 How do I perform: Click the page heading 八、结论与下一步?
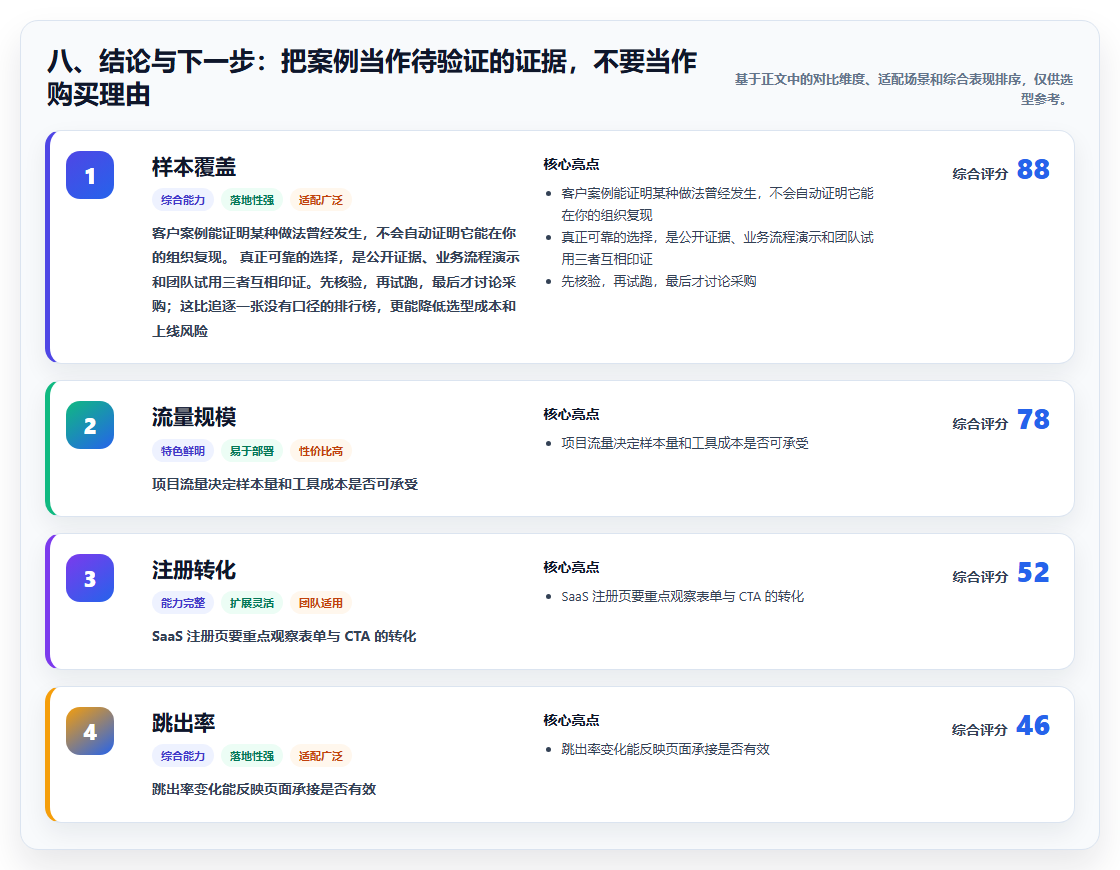click(x=371, y=77)
